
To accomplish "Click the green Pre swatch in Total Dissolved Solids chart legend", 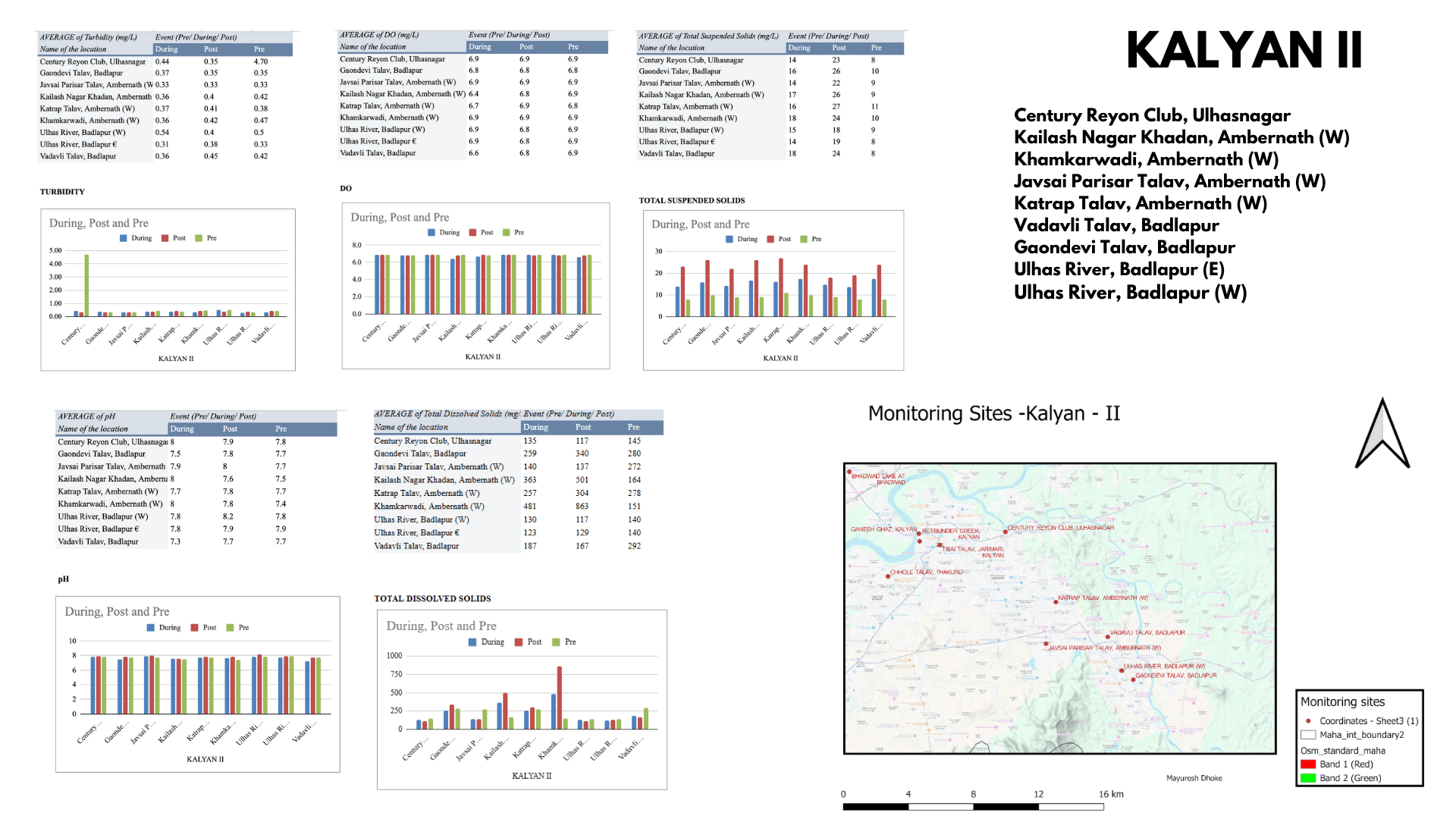I will (556, 642).
